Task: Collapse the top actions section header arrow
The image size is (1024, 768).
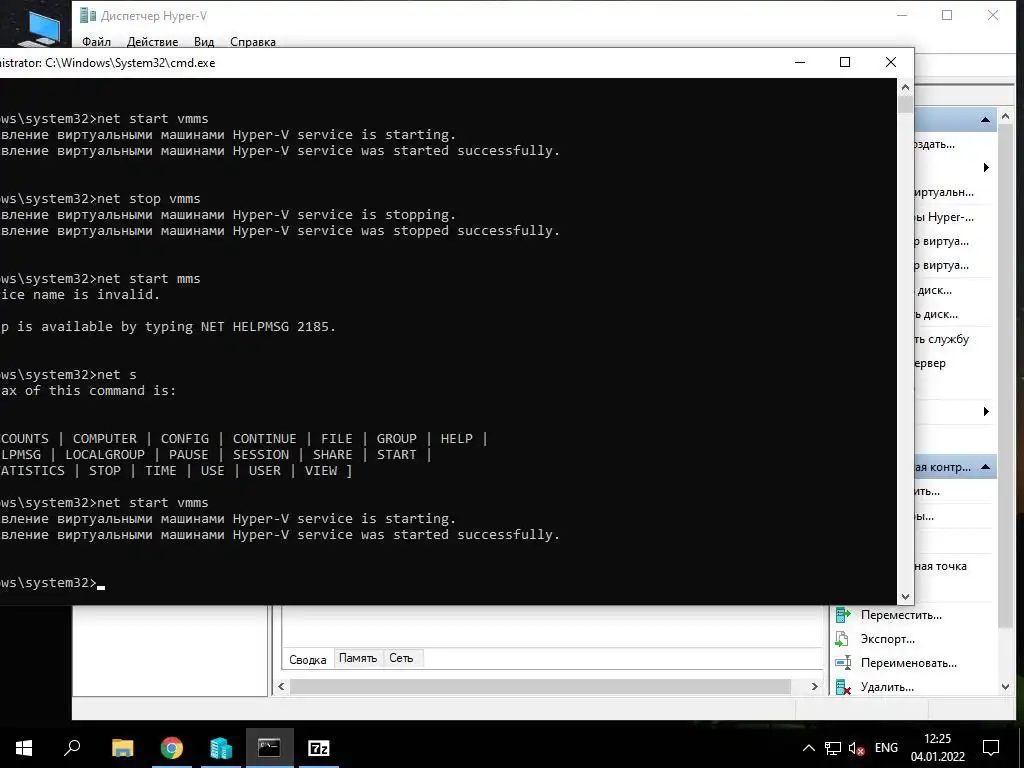Action: pyautogui.click(x=985, y=120)
